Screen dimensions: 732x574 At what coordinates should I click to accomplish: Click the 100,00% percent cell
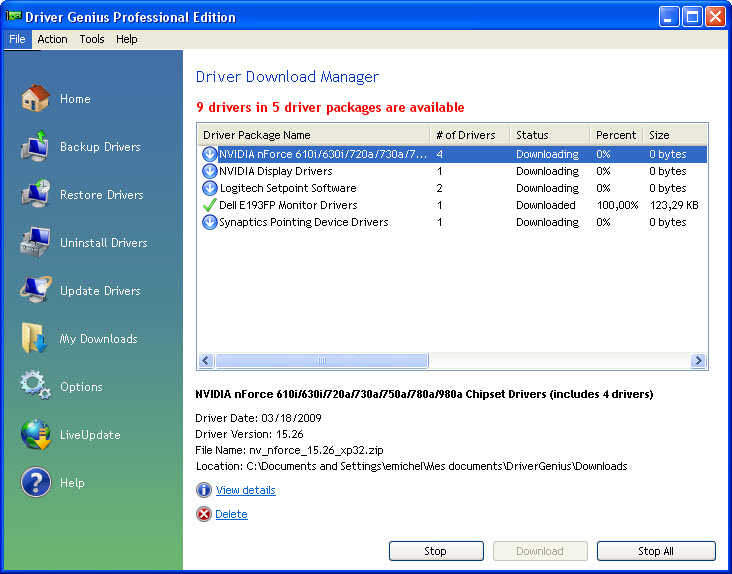[617, 205]
